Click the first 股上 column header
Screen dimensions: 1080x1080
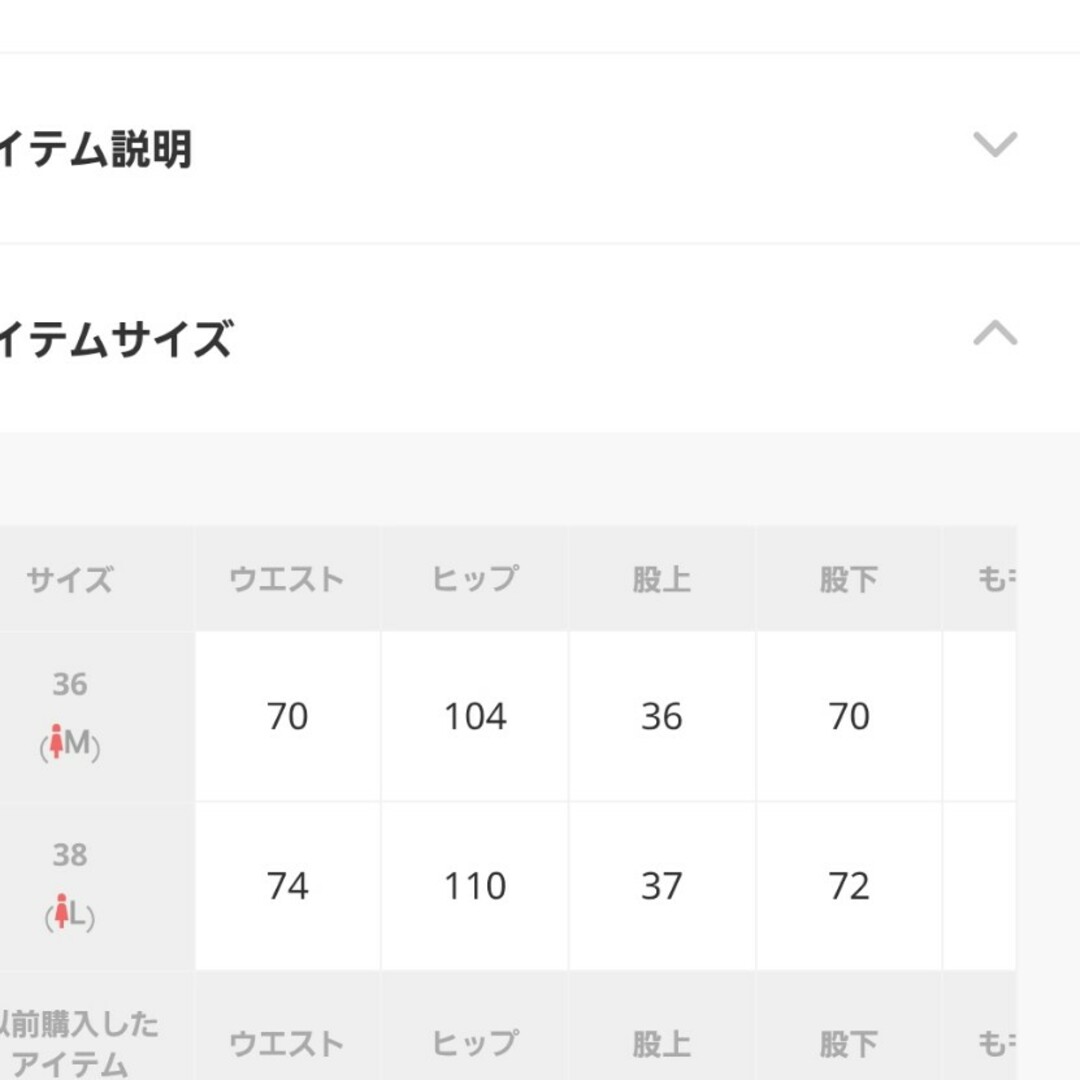tap(662, 579)
